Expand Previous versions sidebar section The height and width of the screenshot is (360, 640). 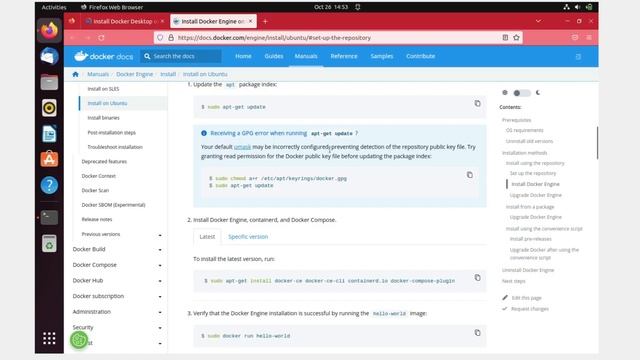click(160, 235)
